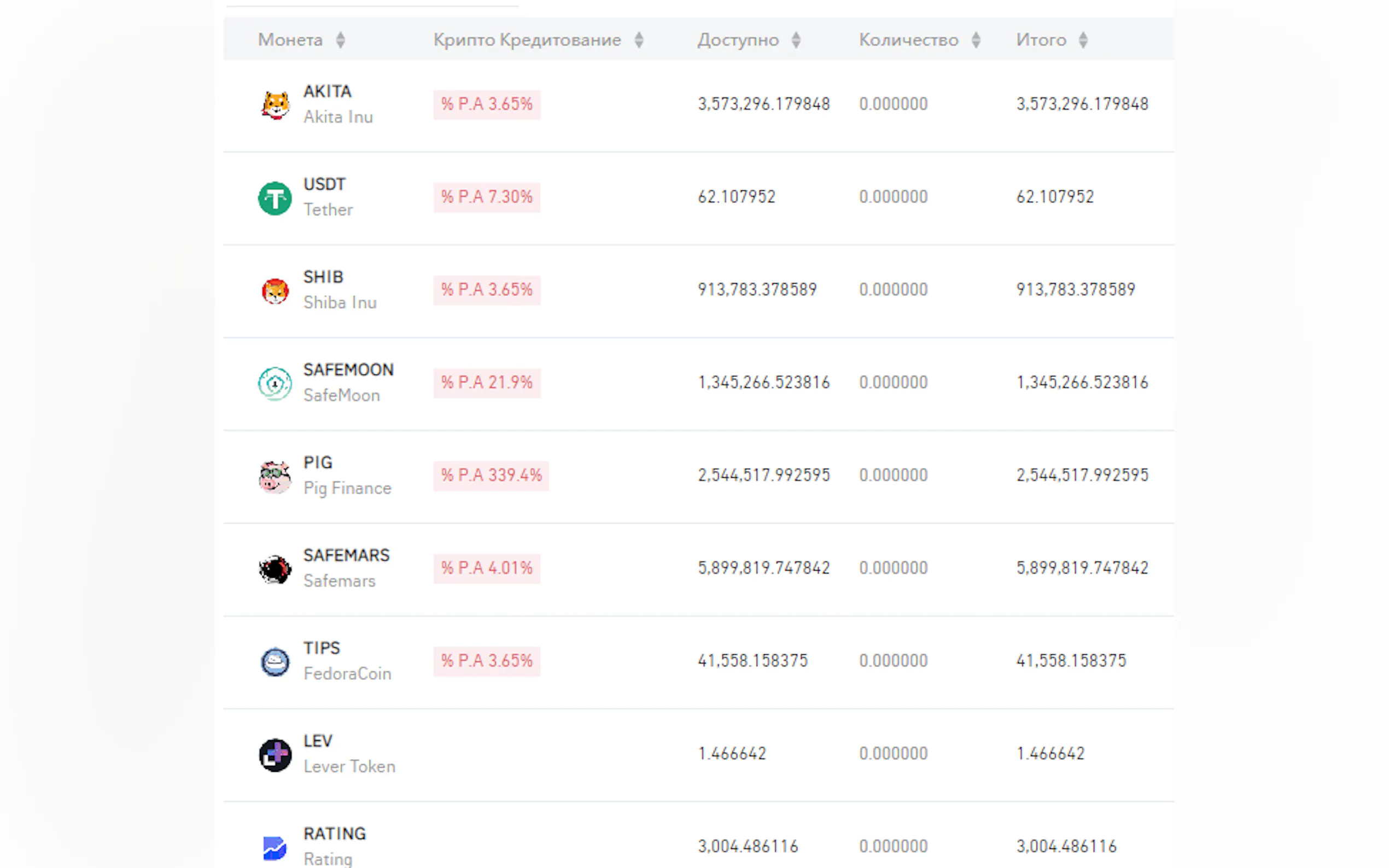1389x868 pixels.
Task: Open SAFEMARS lending badge P.A 4.01%
Action: tap(486, 568)
